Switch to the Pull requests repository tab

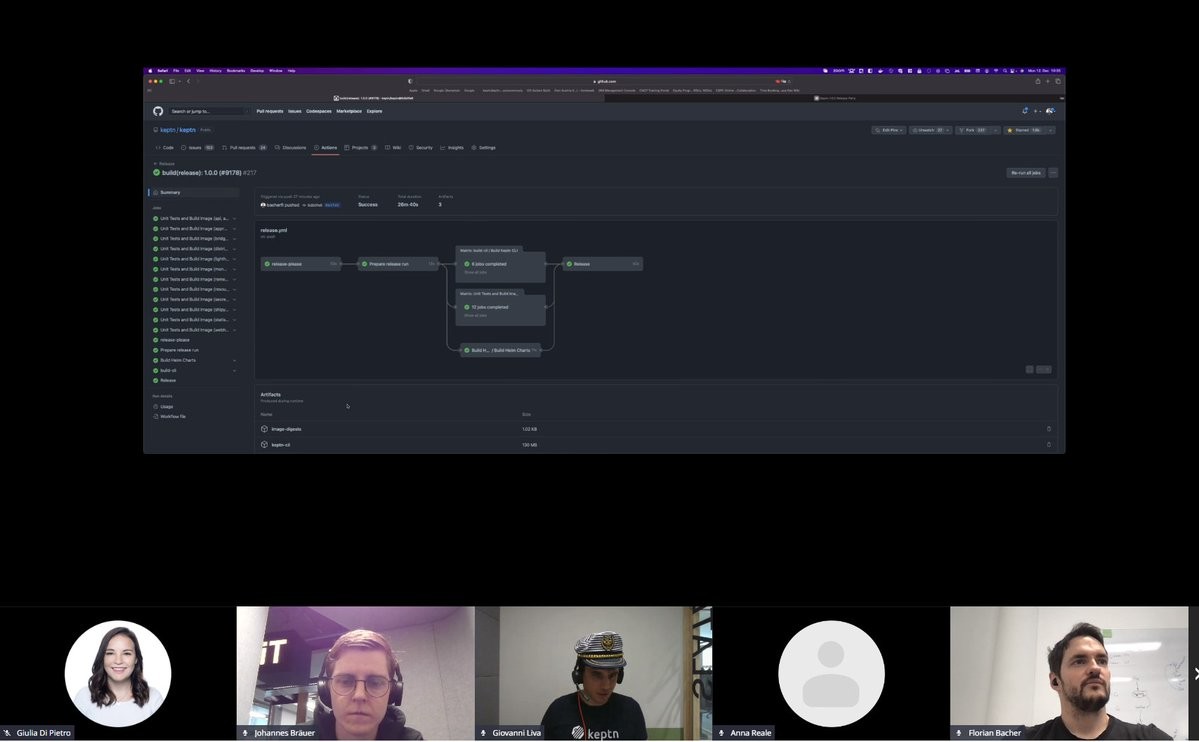242,147
